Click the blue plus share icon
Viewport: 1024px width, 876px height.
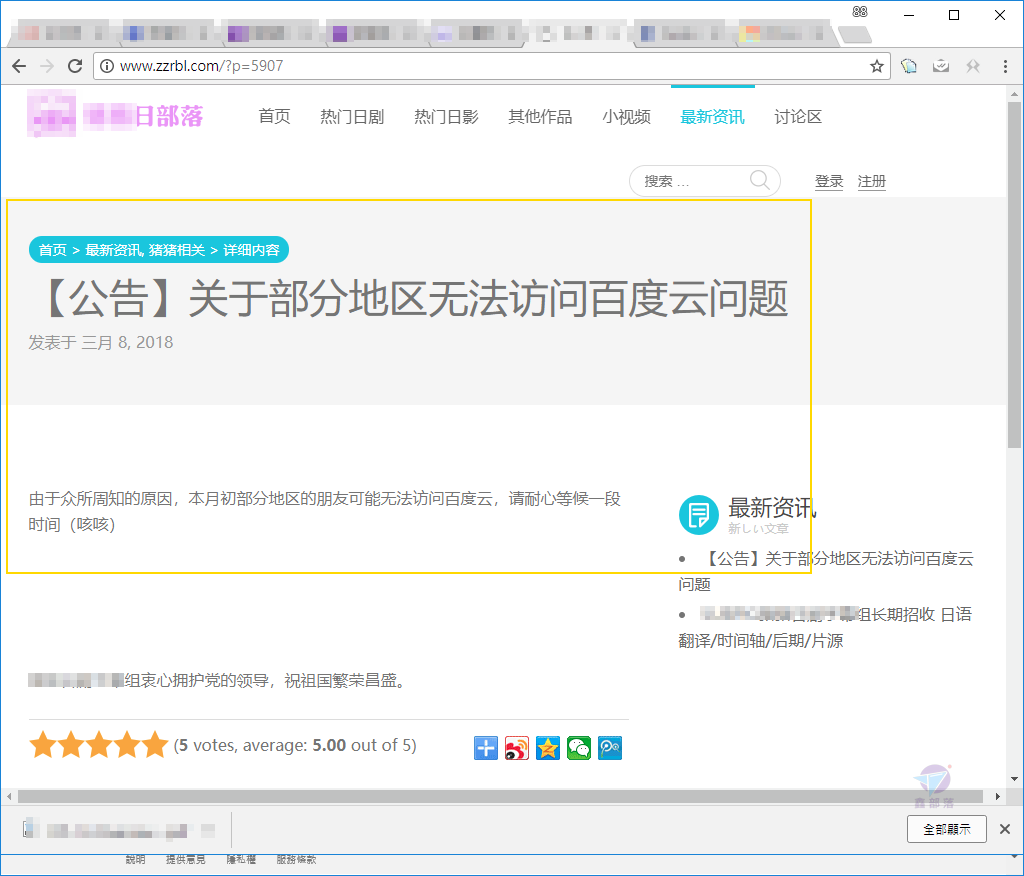point(485,748)
